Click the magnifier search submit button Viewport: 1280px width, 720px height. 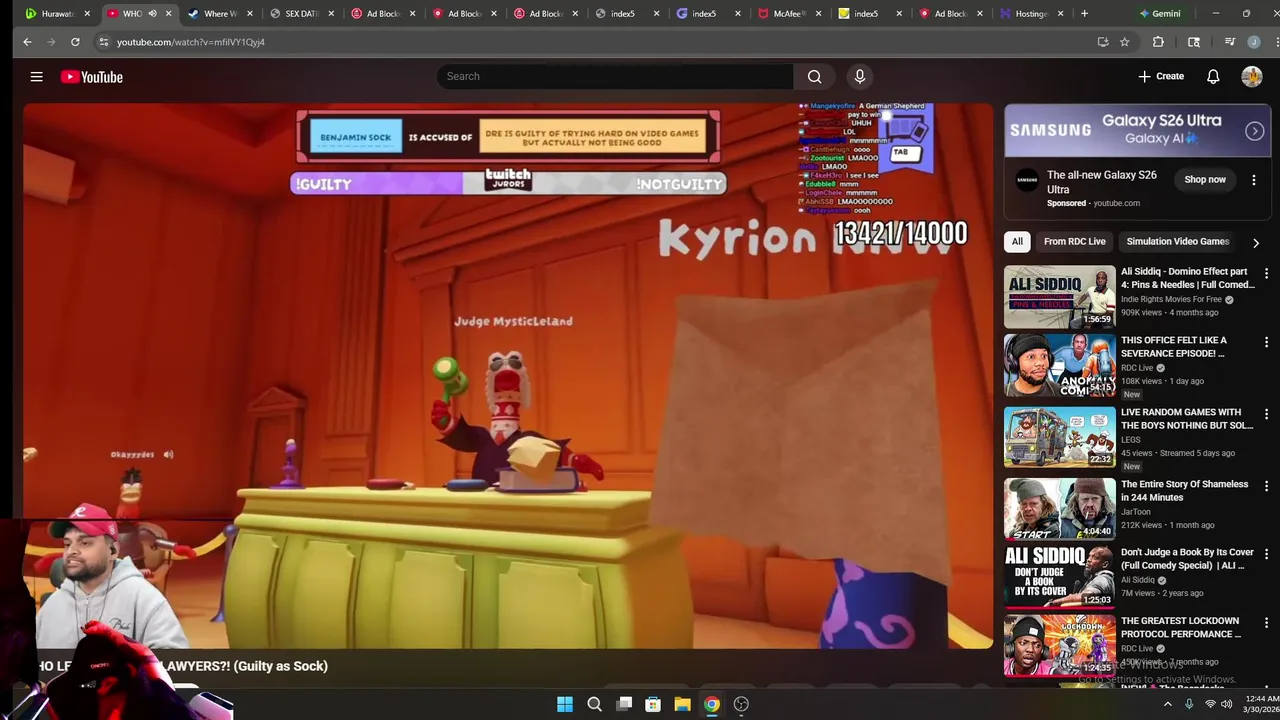814,76
